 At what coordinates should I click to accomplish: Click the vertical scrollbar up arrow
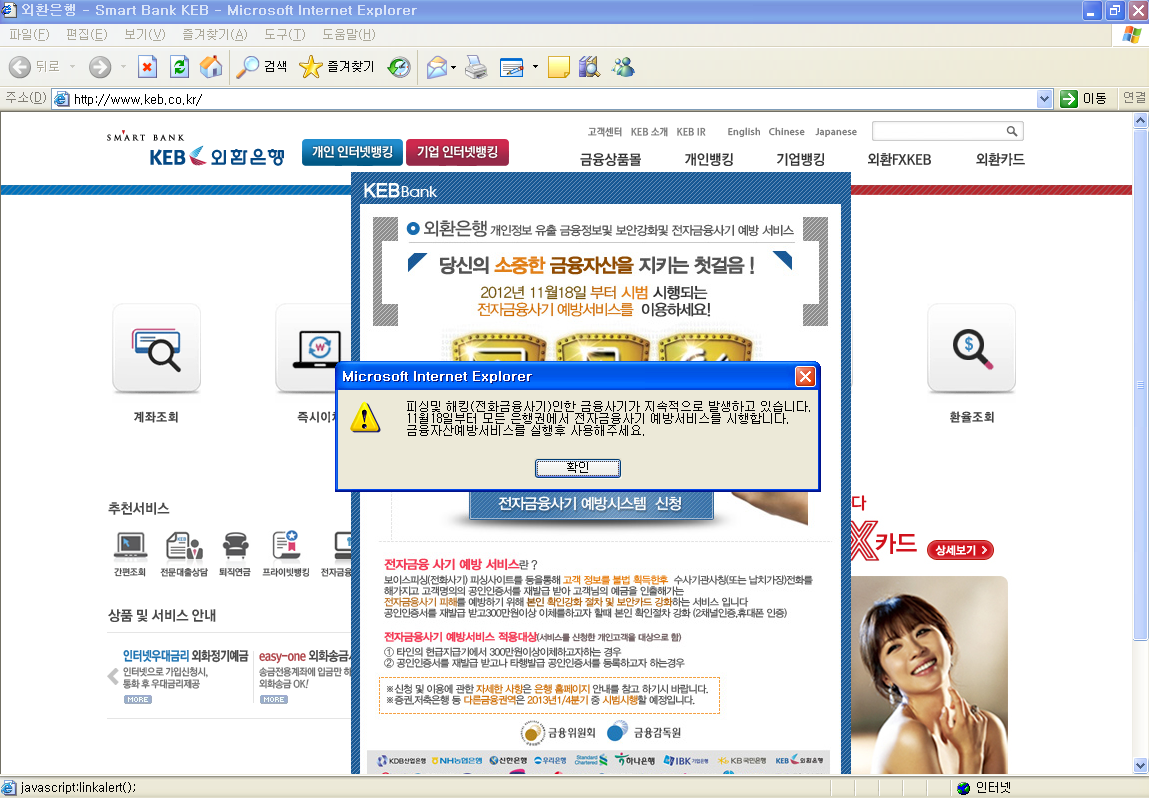1140,121
